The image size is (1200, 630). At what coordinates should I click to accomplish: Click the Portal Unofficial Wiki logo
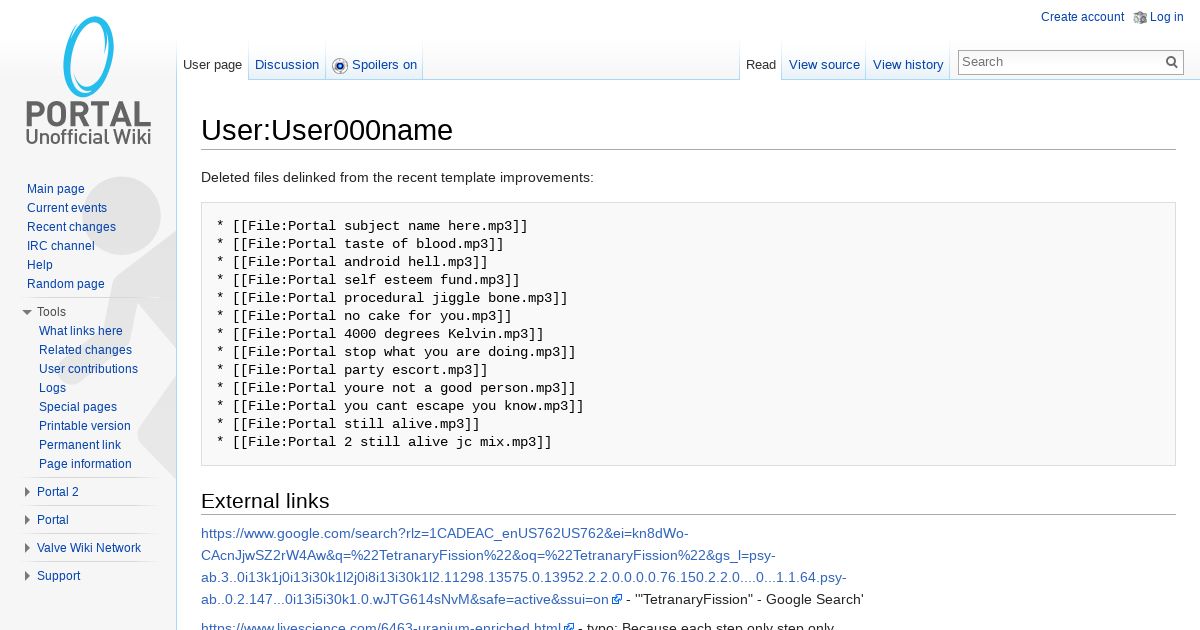[88, 81]
